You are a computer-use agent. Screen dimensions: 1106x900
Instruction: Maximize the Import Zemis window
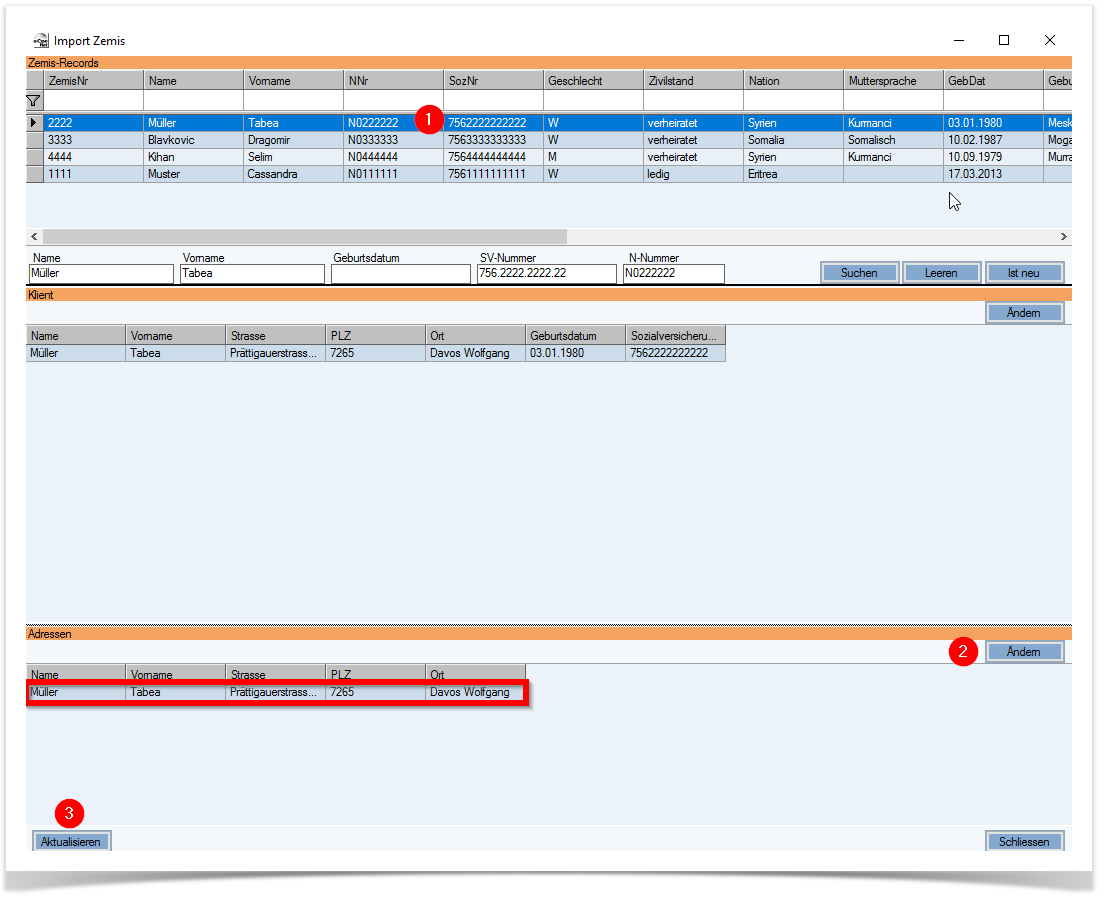[x=1004, y=40]
